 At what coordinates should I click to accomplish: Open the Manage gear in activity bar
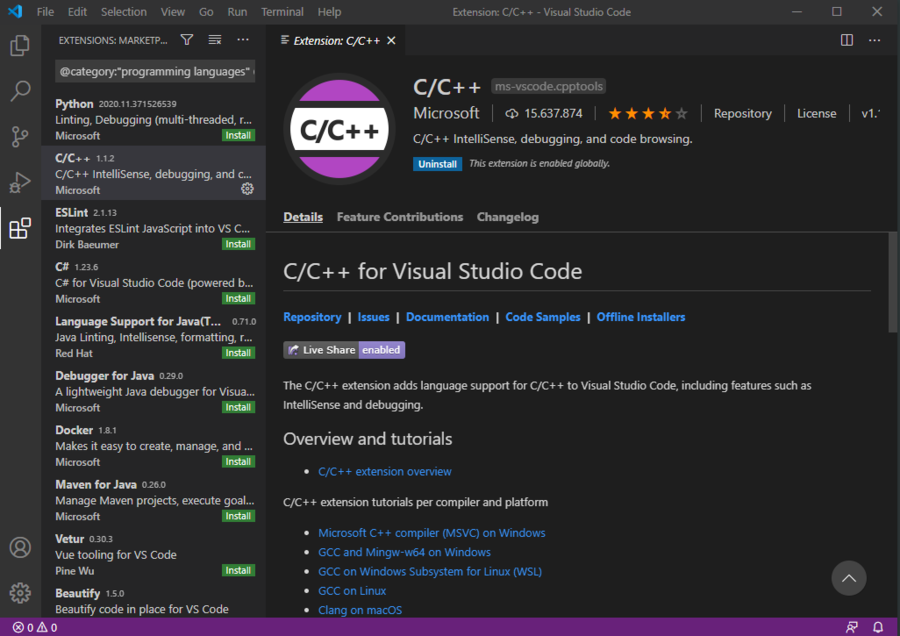point(20,593)
